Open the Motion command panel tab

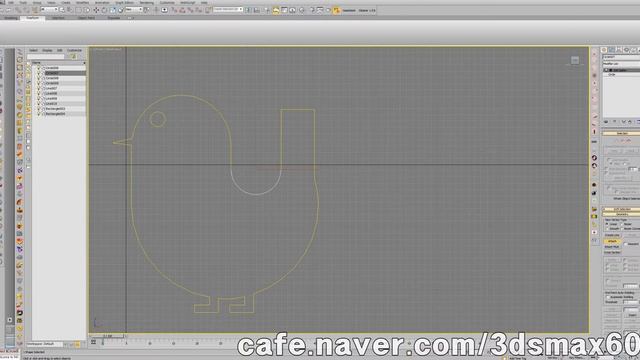click(x=626, y=50)
